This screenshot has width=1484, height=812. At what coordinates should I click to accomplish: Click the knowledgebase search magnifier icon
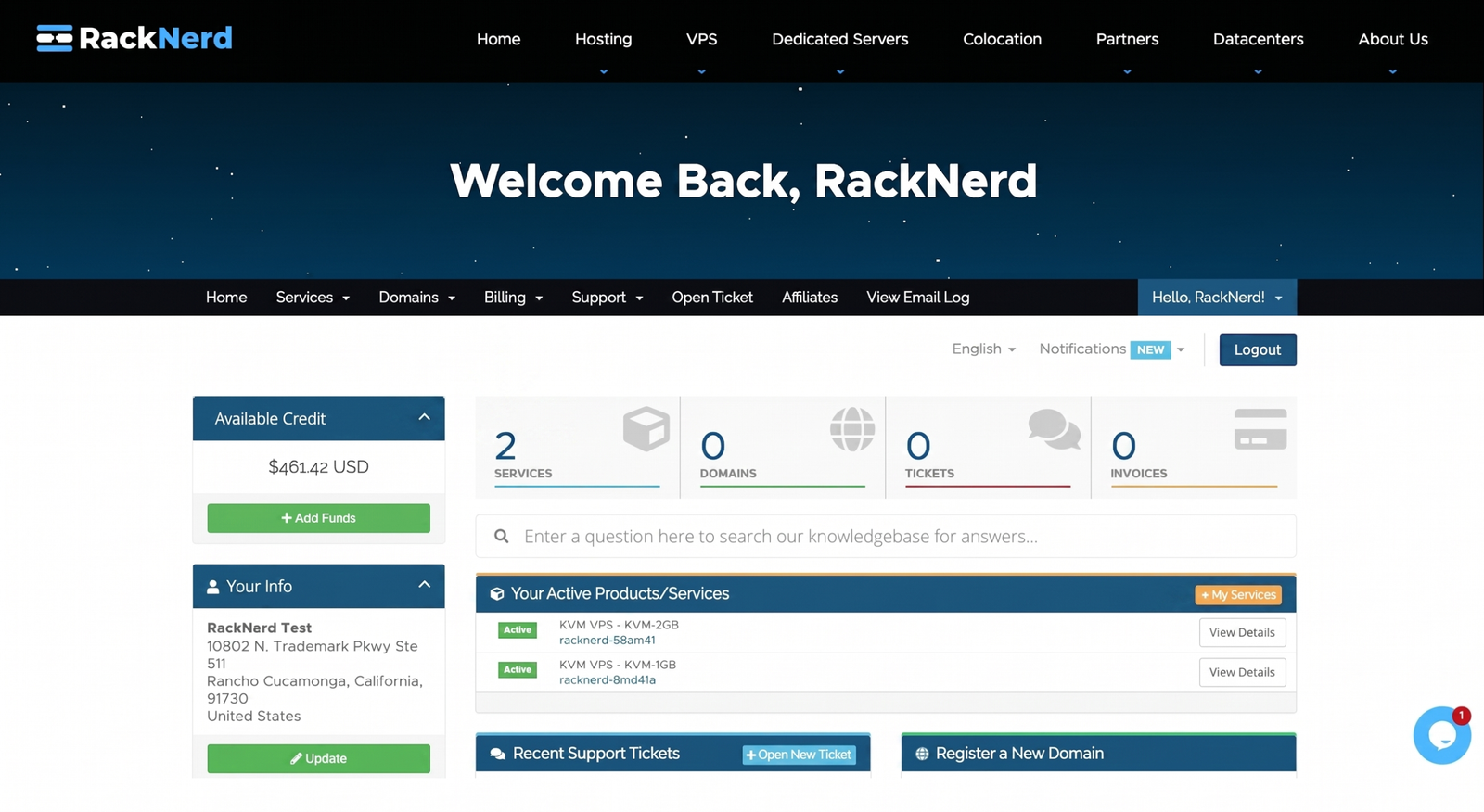click(502, 537)
